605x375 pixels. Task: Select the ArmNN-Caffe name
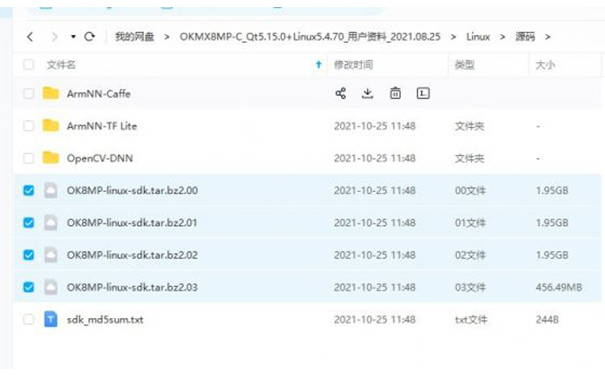pyautogui.click(x=99, y=94)
